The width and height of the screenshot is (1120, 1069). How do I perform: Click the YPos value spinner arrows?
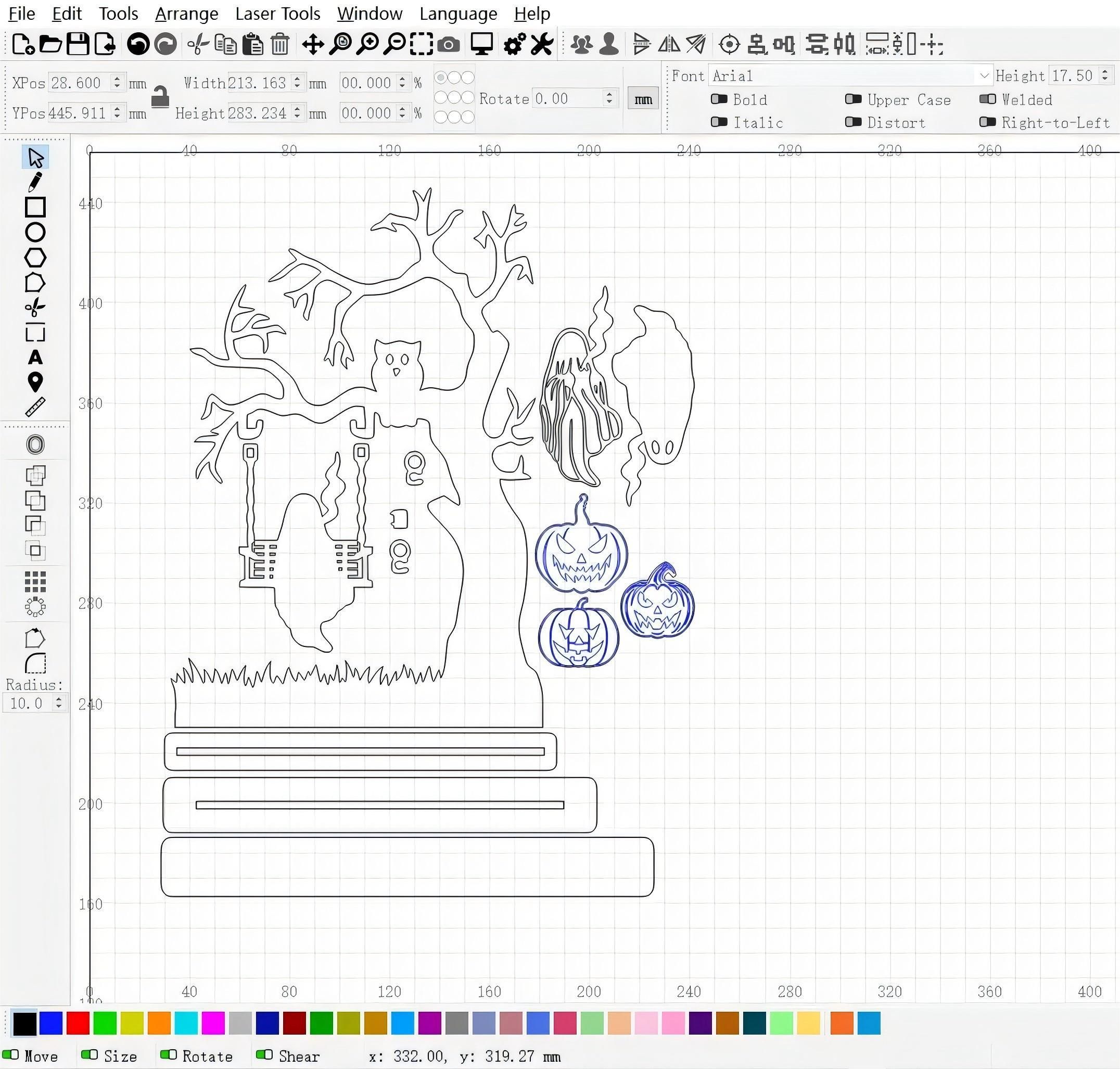pyautogui.click(x=117, y=113)
